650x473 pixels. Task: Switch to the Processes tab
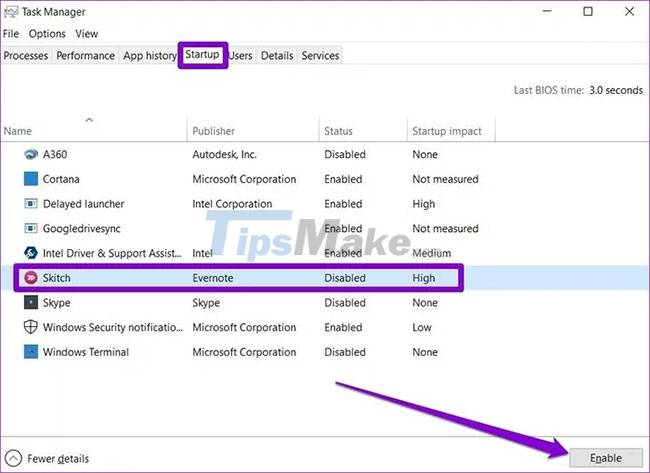click(26, 56)
